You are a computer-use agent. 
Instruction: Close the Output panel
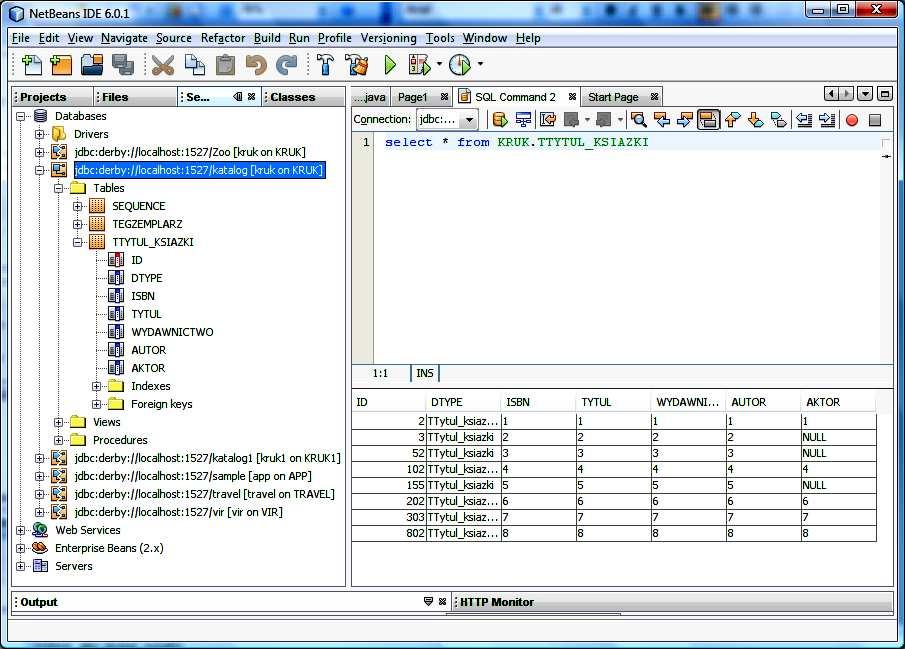442,602
